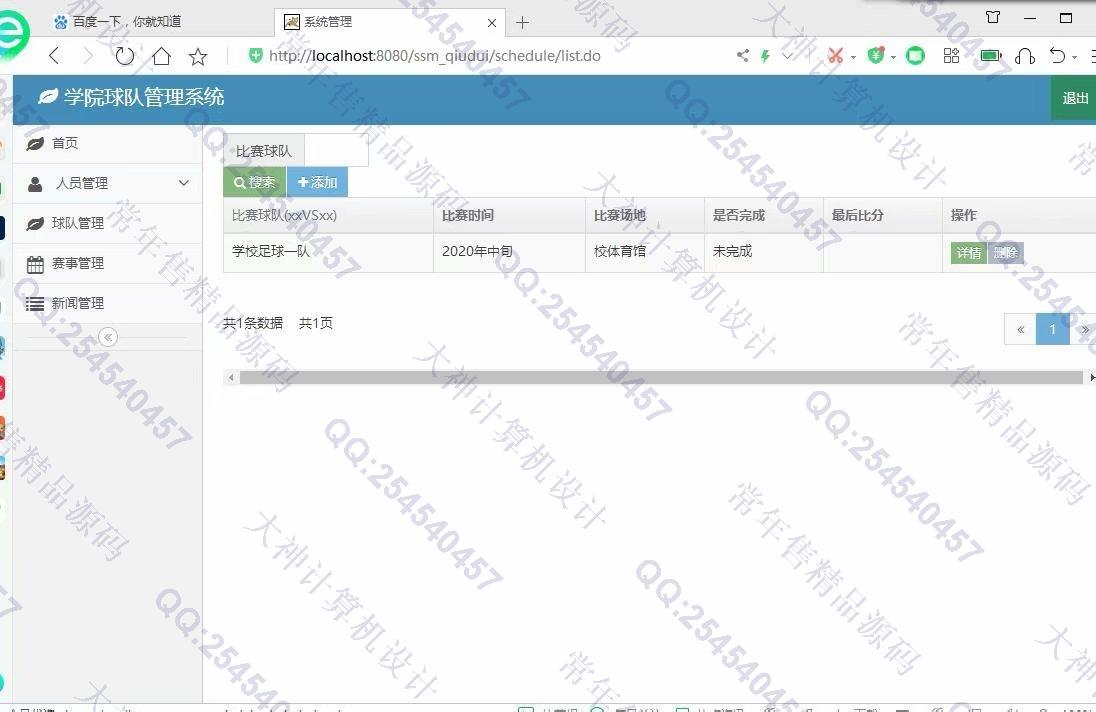The image size is (1096, 712).
Task: Open 首页 in the sidebar
Action: pyautogui.click(x=108, y=144)
